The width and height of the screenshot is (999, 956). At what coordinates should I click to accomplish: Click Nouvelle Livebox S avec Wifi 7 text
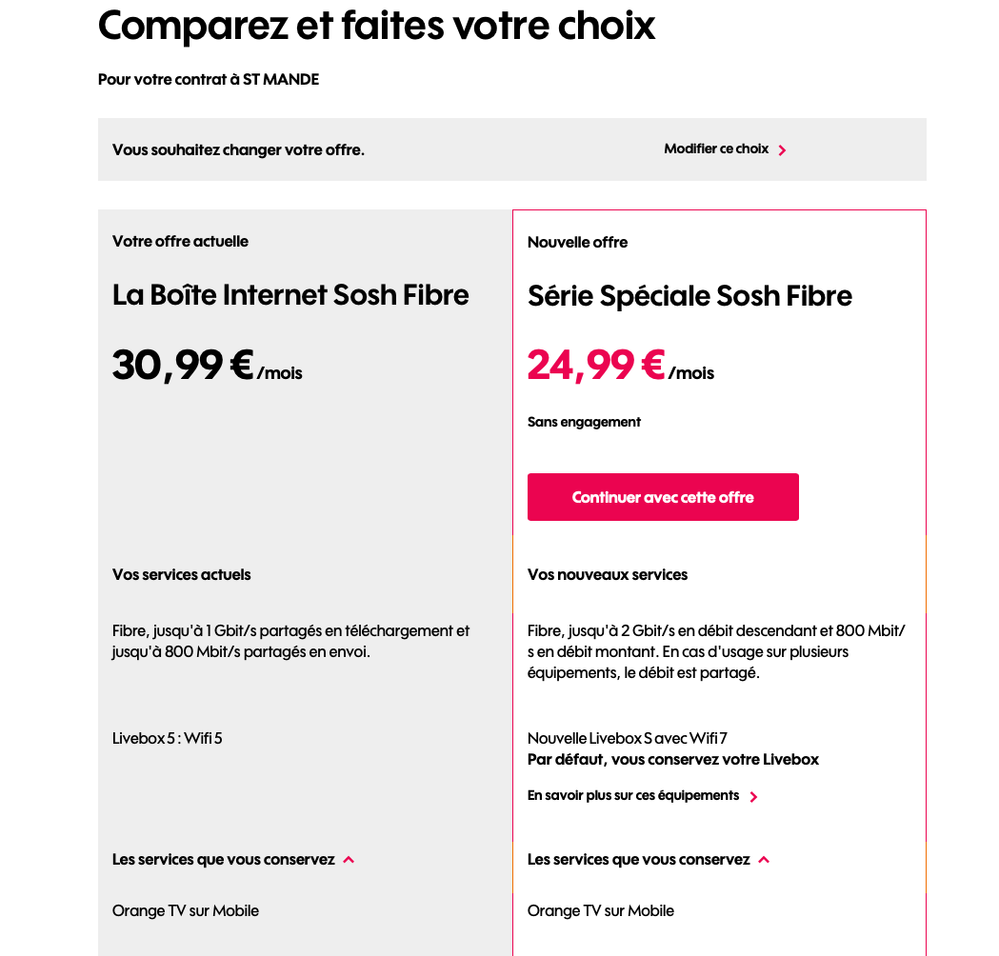[627, 738]
